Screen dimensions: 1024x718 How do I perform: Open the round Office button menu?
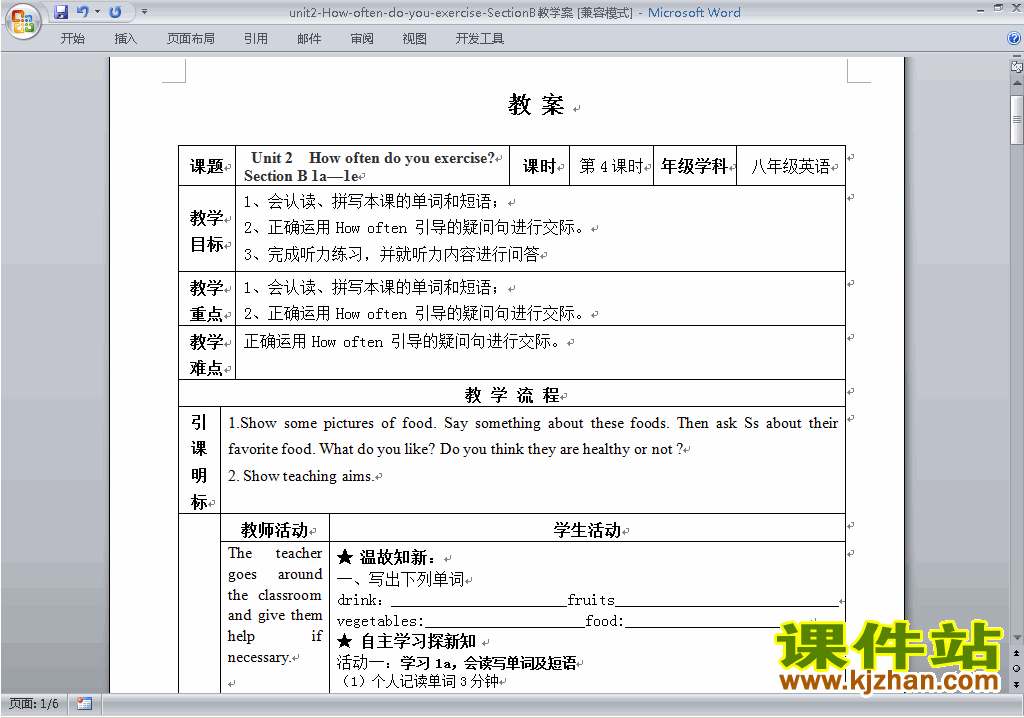[x=23, y=22]
